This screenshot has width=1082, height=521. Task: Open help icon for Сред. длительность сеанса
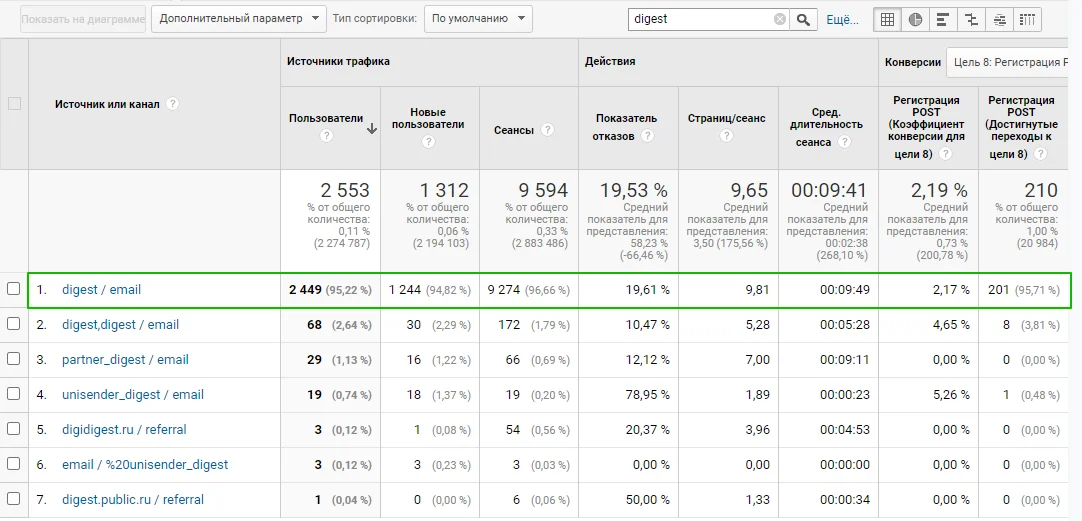844,141
